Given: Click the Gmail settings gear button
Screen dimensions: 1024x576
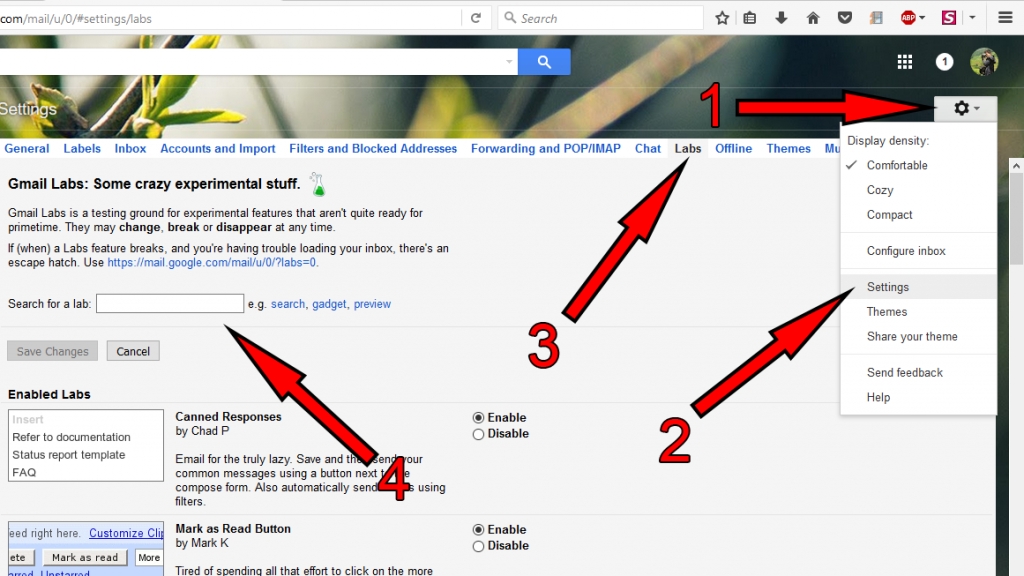Looking at the screenshot, I should pos(966,108).
